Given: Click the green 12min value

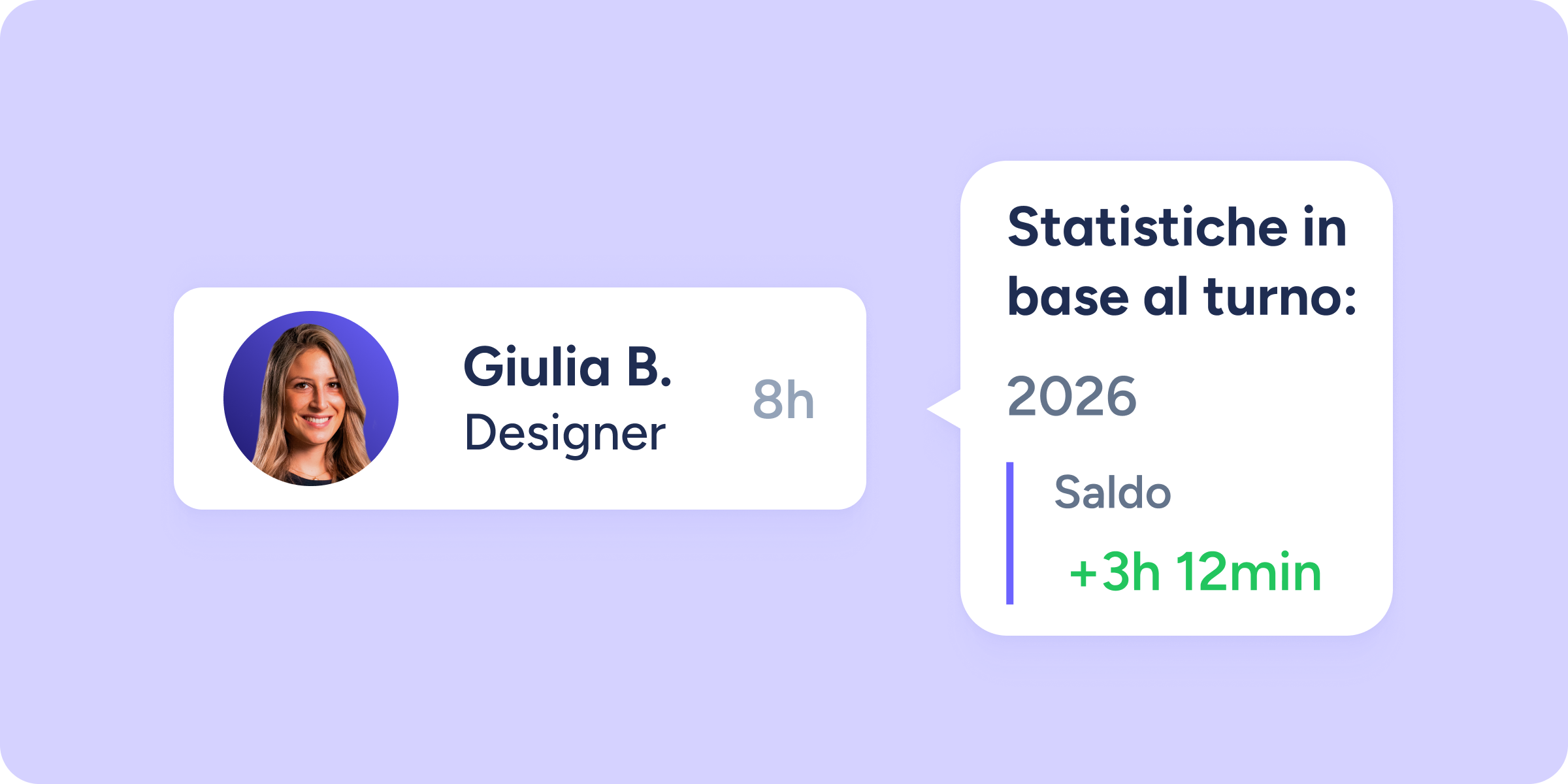Looking at the screenshot, I should click(1249, 573).
